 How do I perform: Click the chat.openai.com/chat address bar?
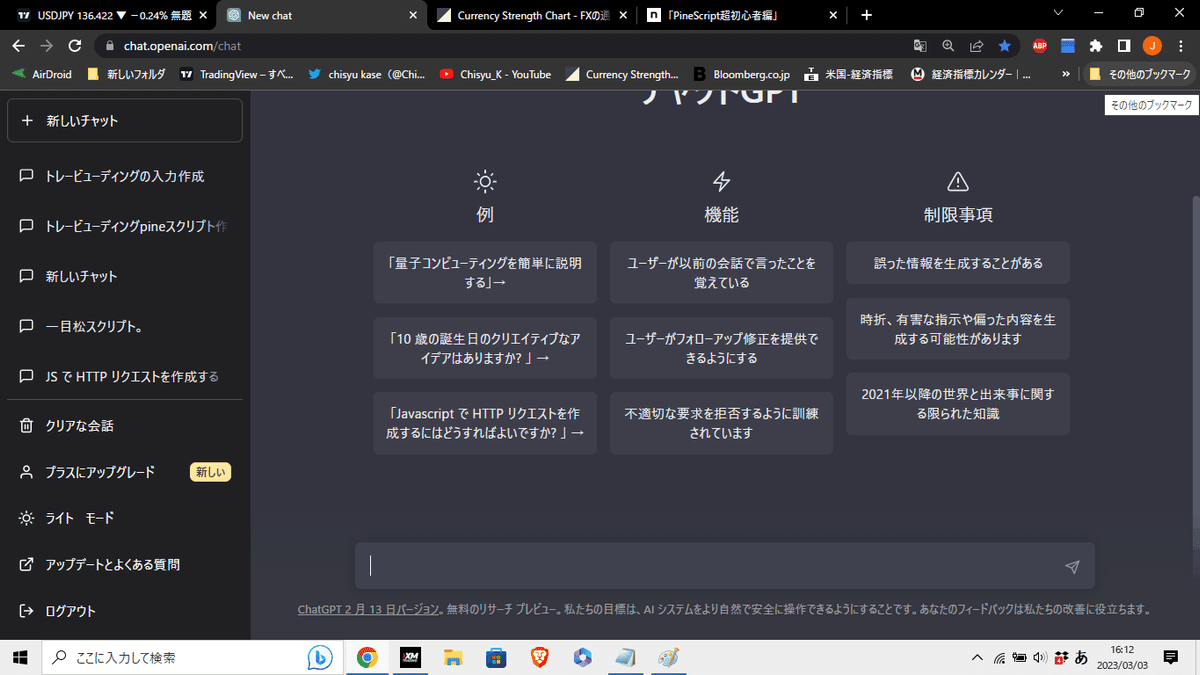500,46
